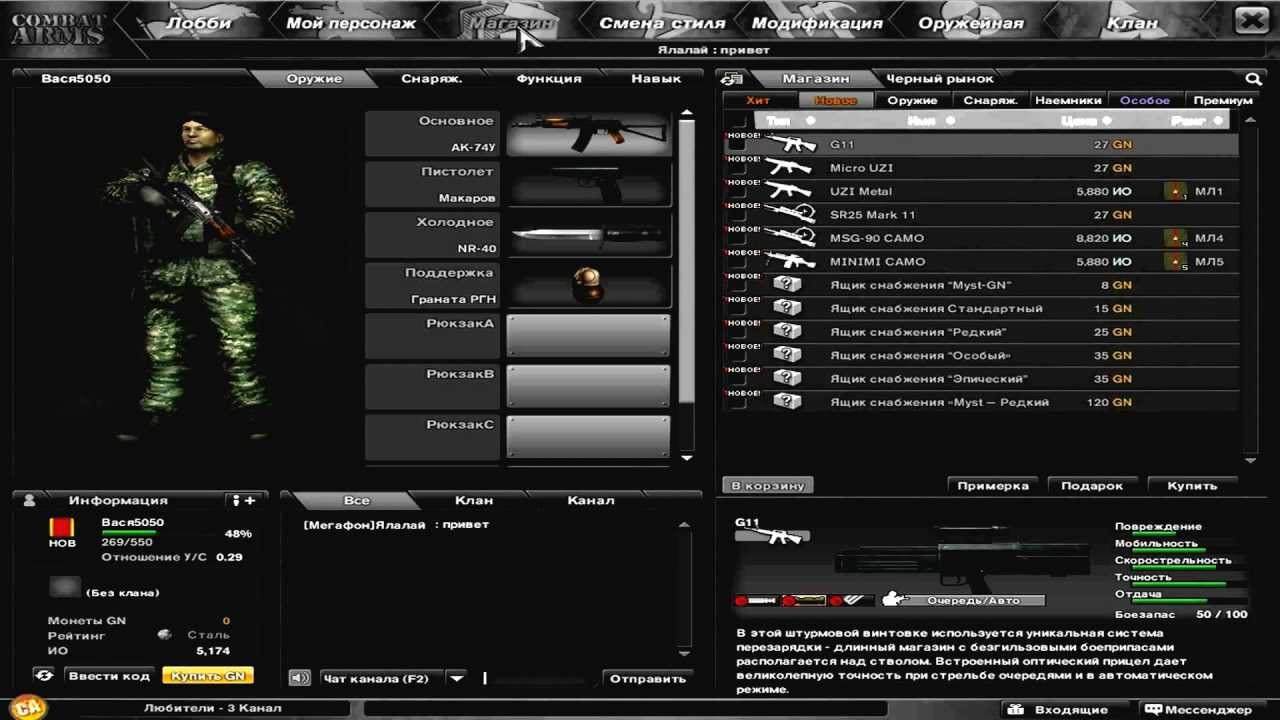Click the shop panel icon left of Магазин tab

(x=732, y=78)
